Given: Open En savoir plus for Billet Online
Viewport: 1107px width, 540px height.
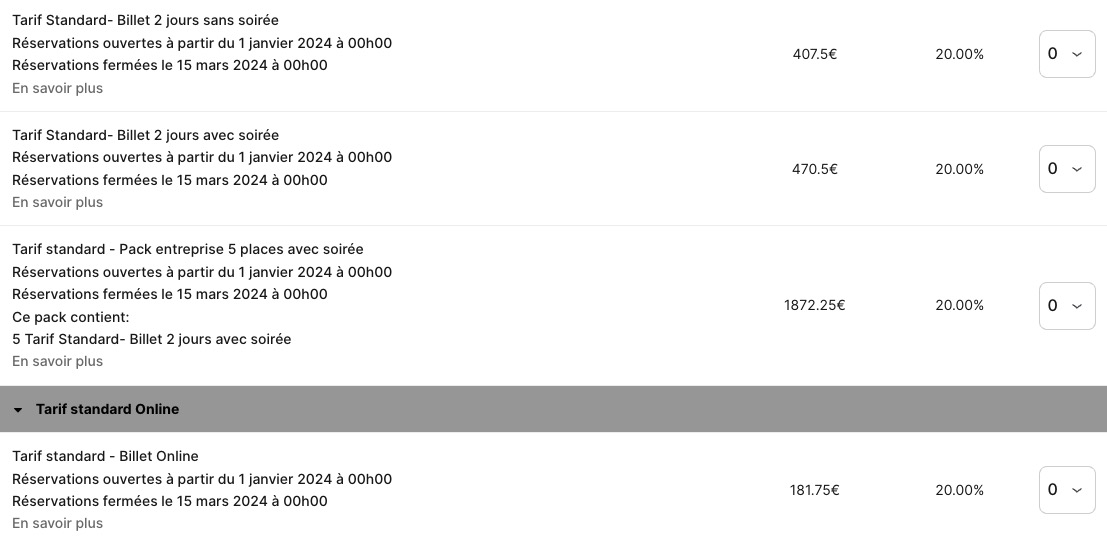Looking at the screenshot, I should click(x=57, y=523).
